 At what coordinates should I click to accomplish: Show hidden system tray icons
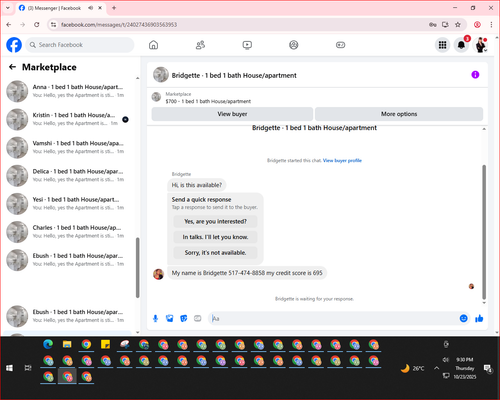(436, 368)
